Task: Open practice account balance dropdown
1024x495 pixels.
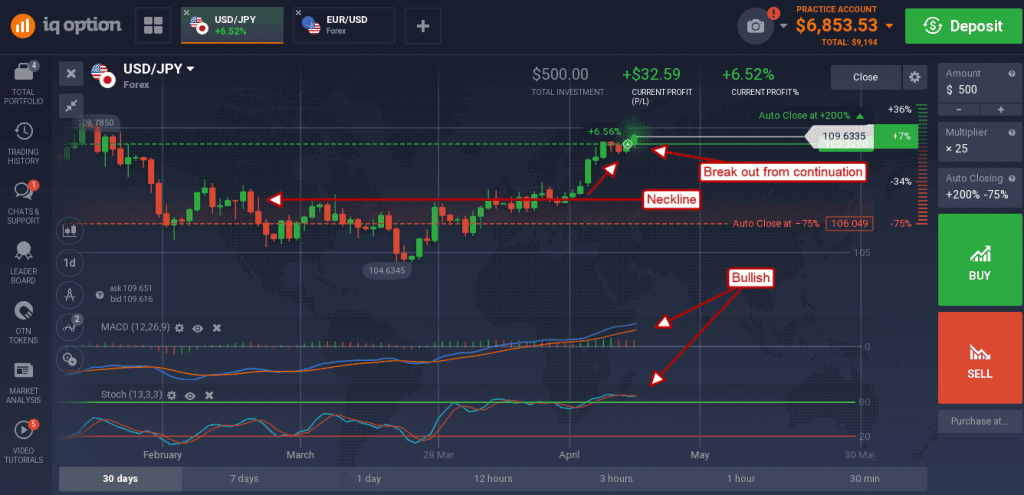Action: pos(889,26)
